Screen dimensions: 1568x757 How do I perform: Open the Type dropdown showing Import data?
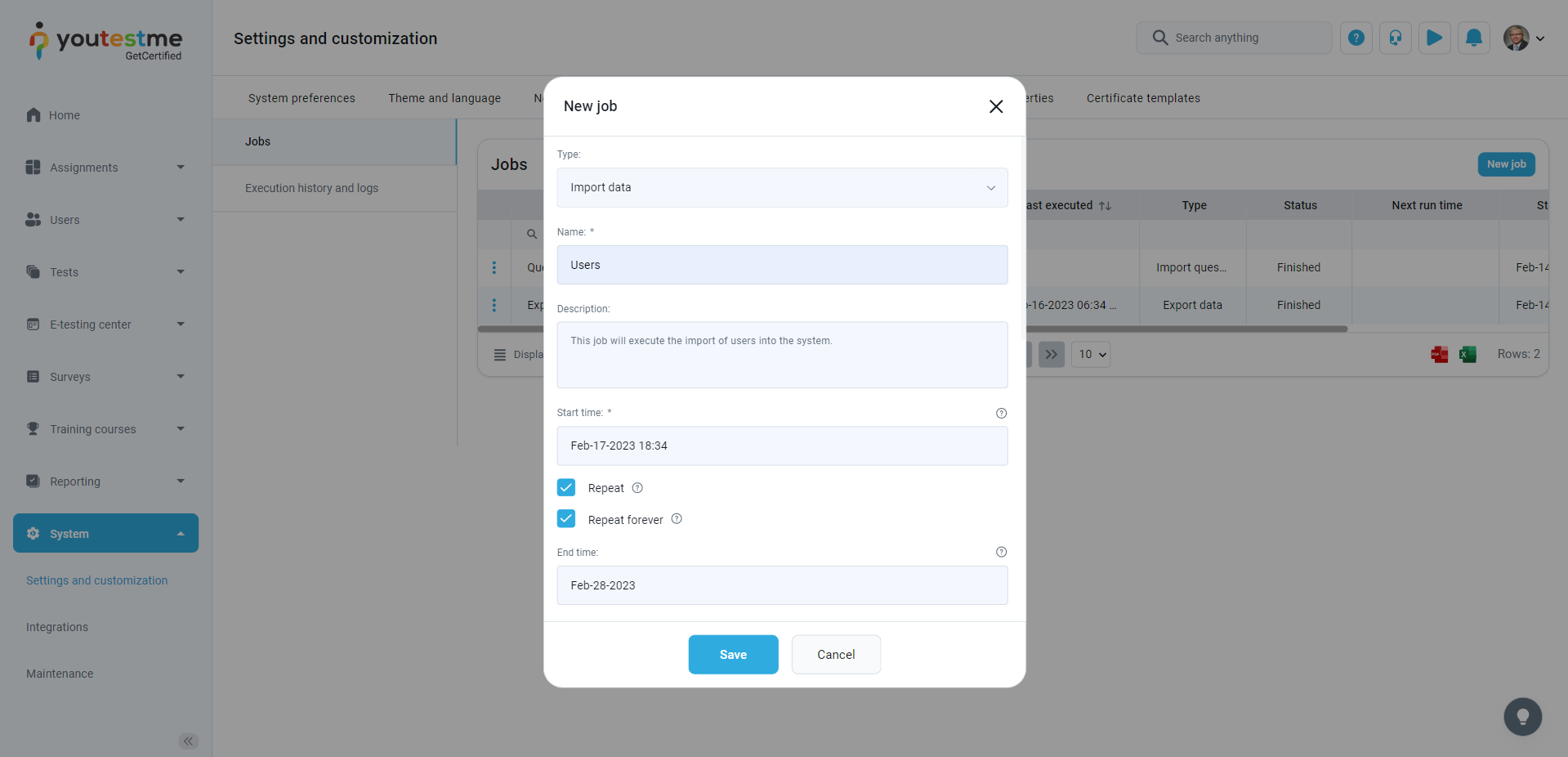[x=782, y=187]
